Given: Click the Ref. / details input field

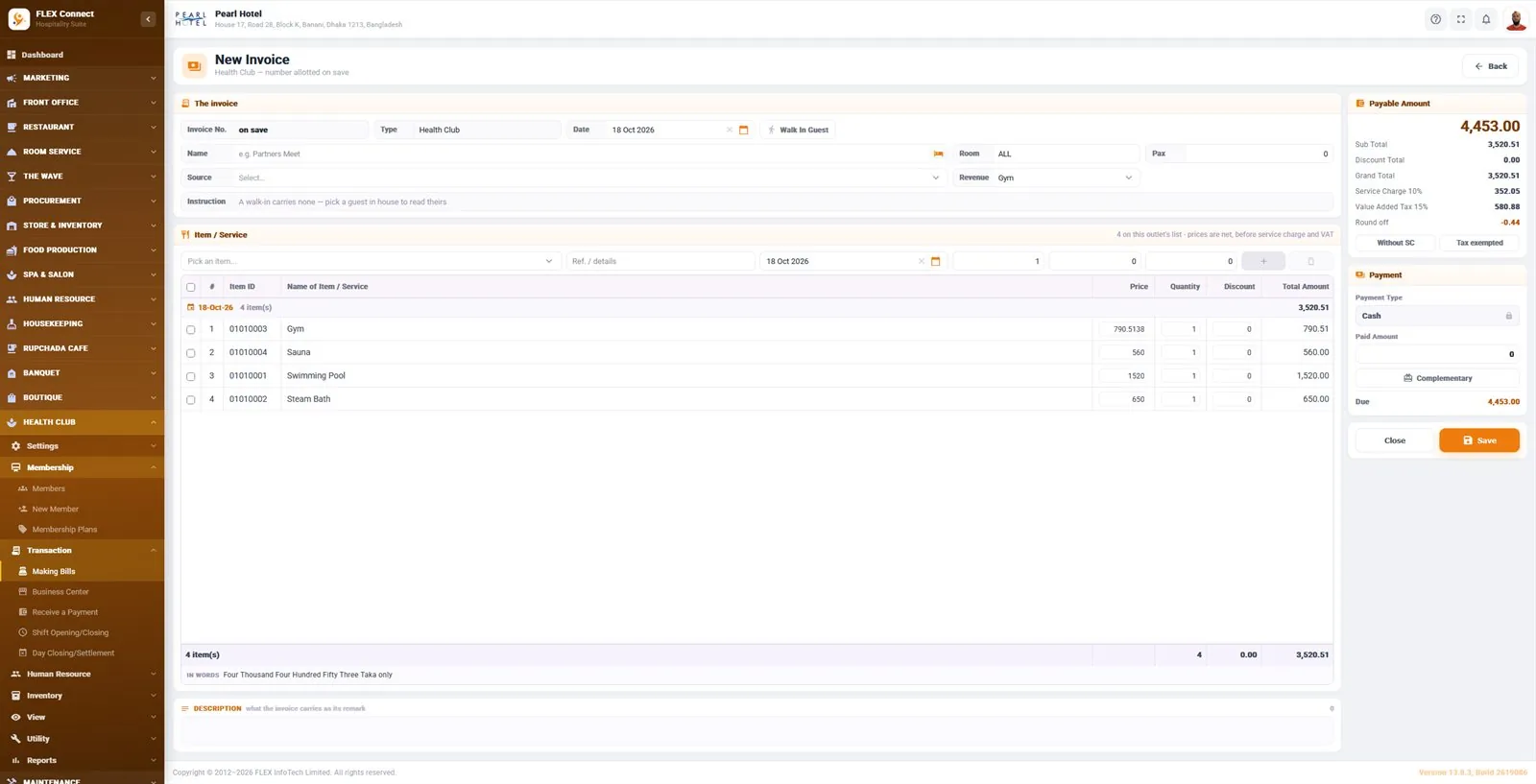Looking at the screenshot, I should (660, 261).
